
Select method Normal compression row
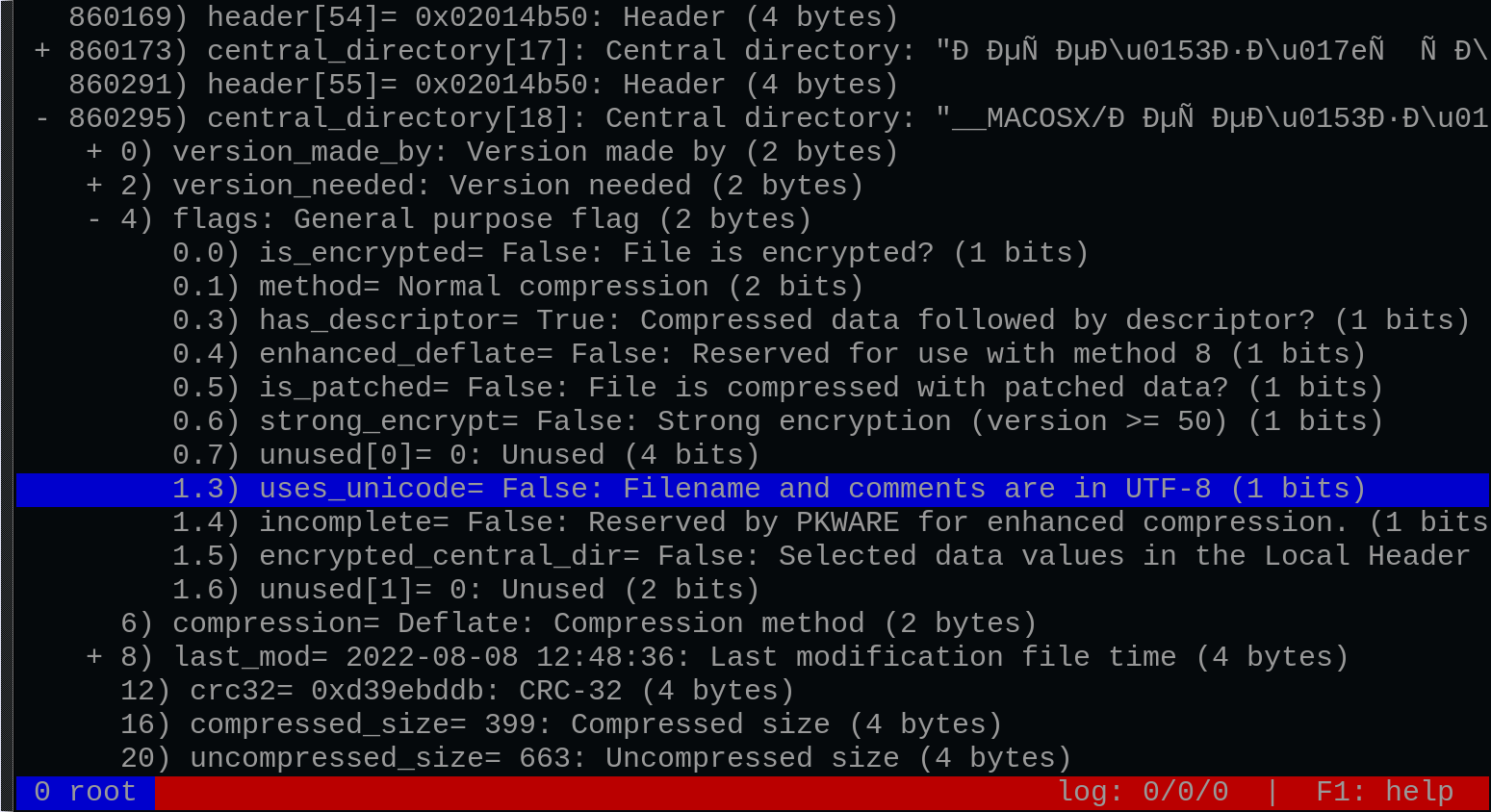753,287
